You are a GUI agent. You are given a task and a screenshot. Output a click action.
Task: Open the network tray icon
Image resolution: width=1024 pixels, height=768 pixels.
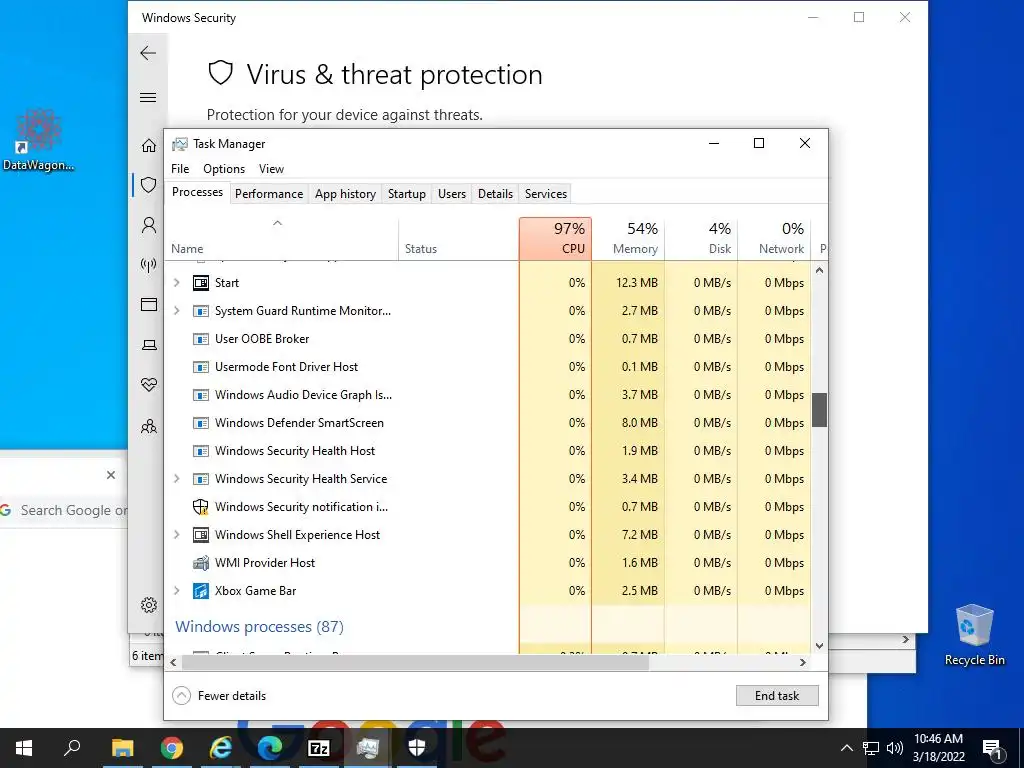click(x=871, y=748)
